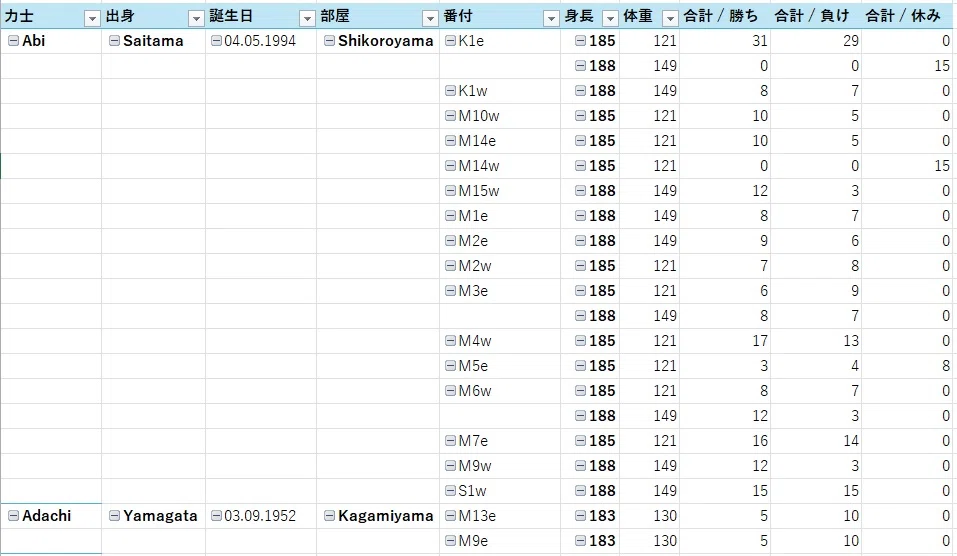Select losses value 9 in M3e row
Viewport: 957px width, 556px height.
click(x=815, y=291)
